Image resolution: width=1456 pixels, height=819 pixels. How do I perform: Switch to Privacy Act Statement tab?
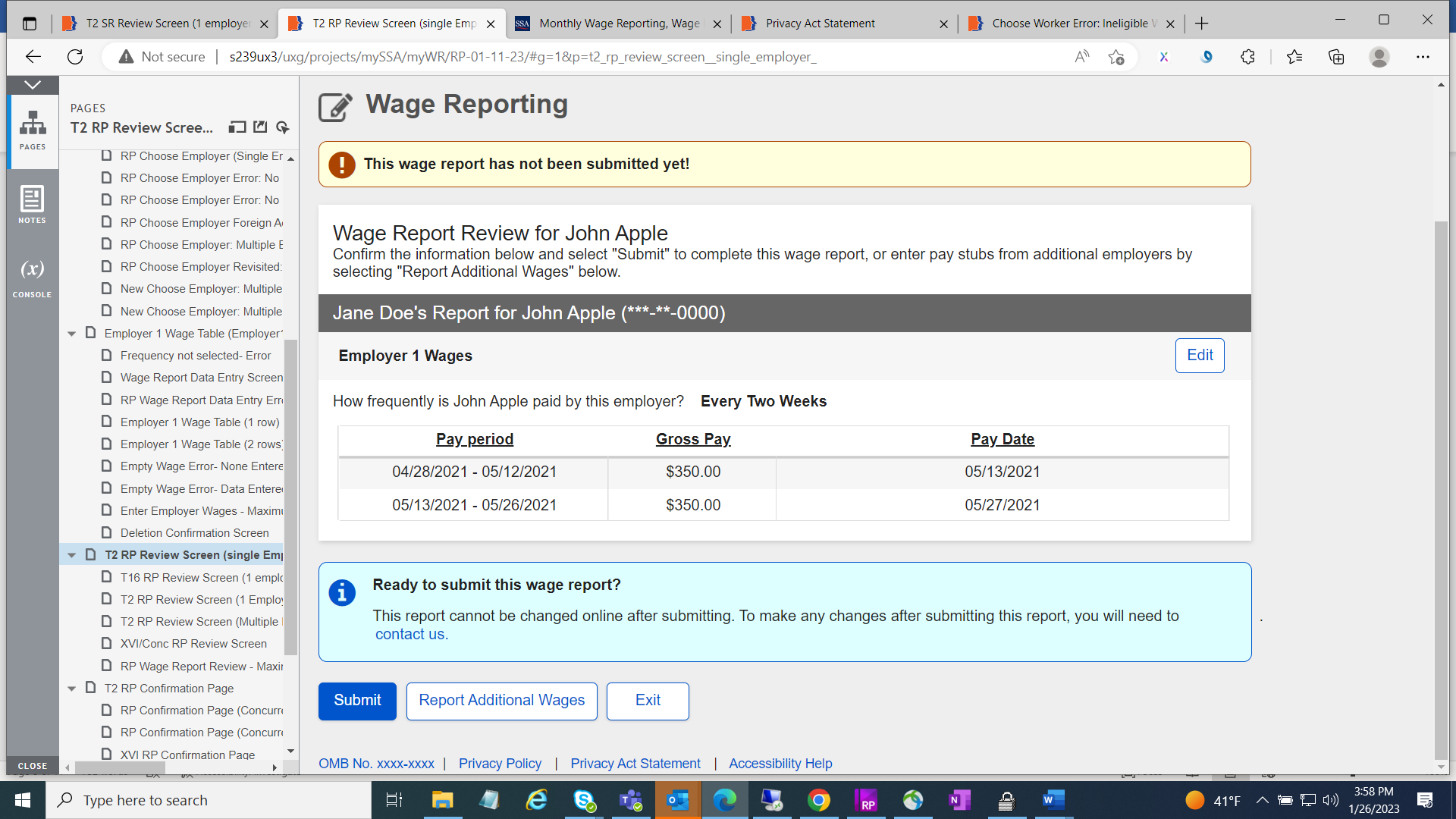(x=820, y=24)
